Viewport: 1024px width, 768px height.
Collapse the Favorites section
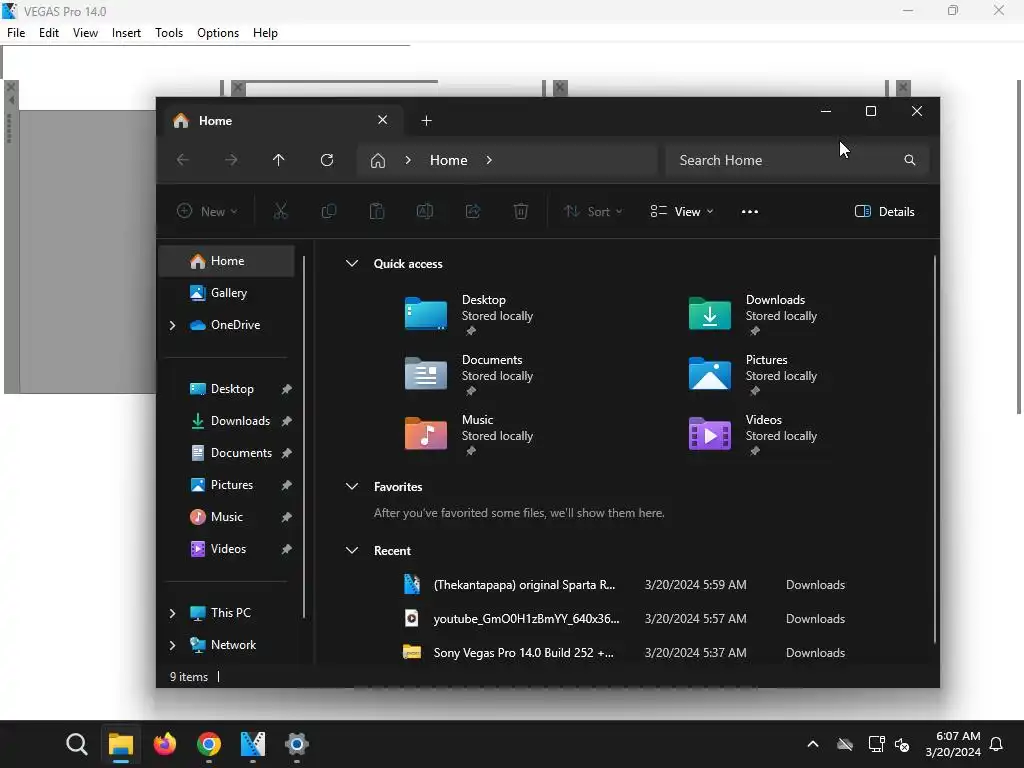(351, 487)
